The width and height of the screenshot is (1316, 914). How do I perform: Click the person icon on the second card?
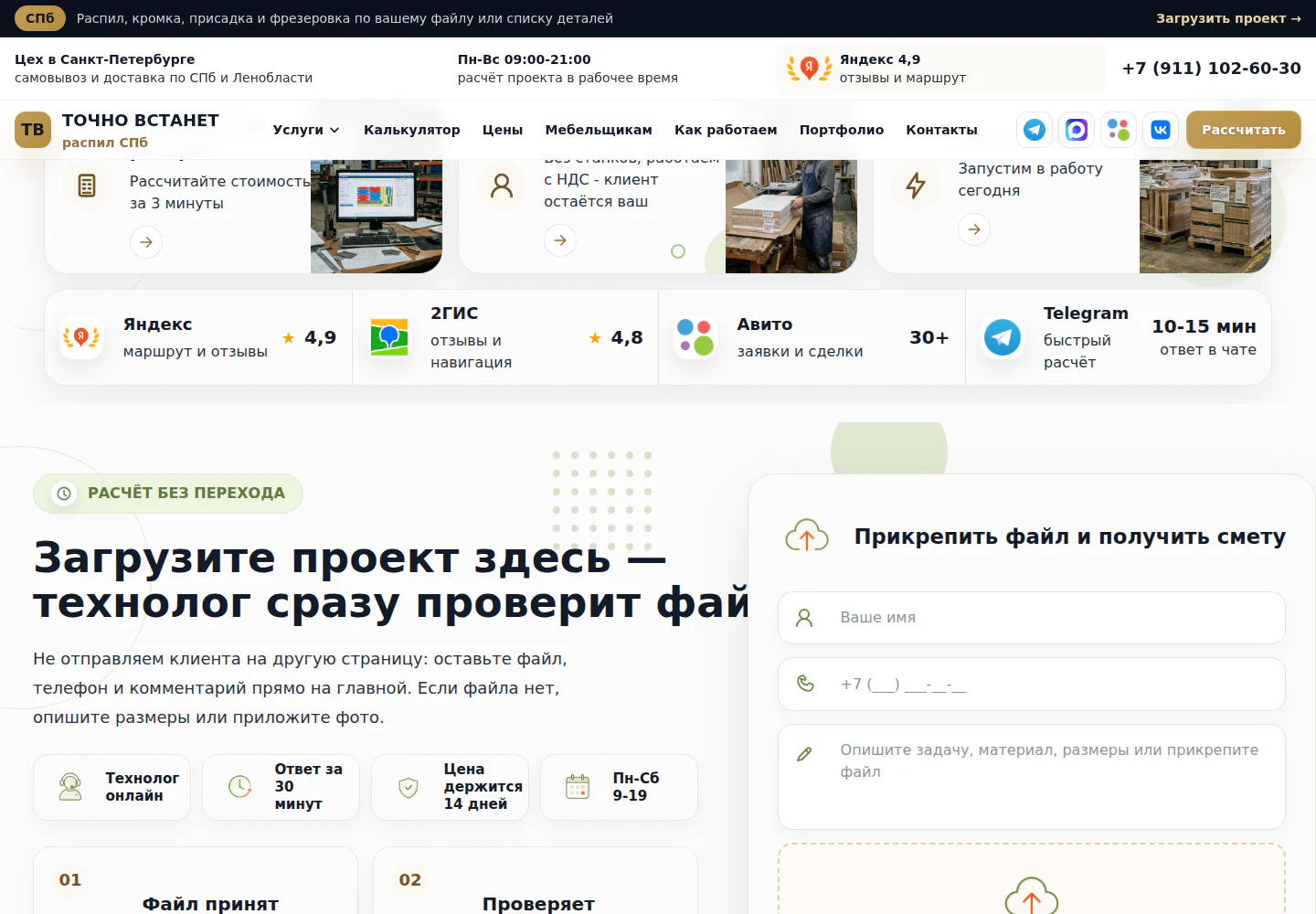pyautogui.click(x=502, y=186)
